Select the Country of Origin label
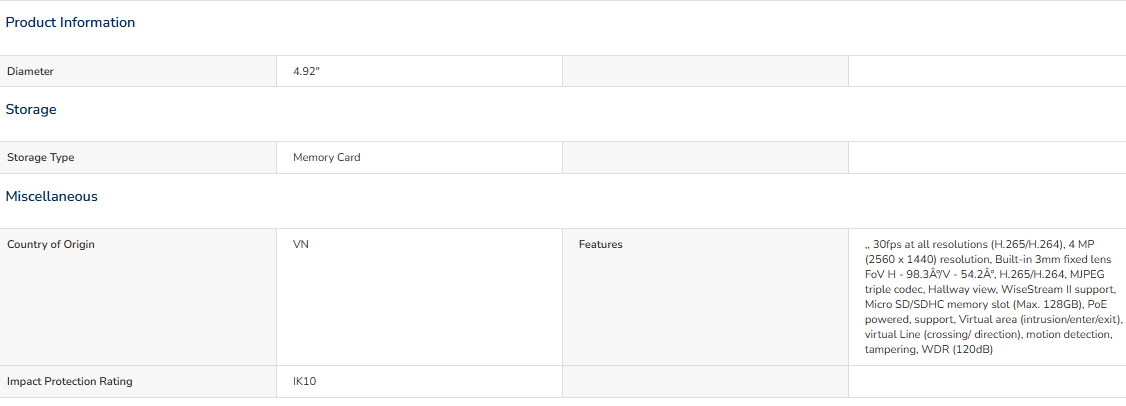Screen dimensions: 1126x406 [x=51, y=244]
